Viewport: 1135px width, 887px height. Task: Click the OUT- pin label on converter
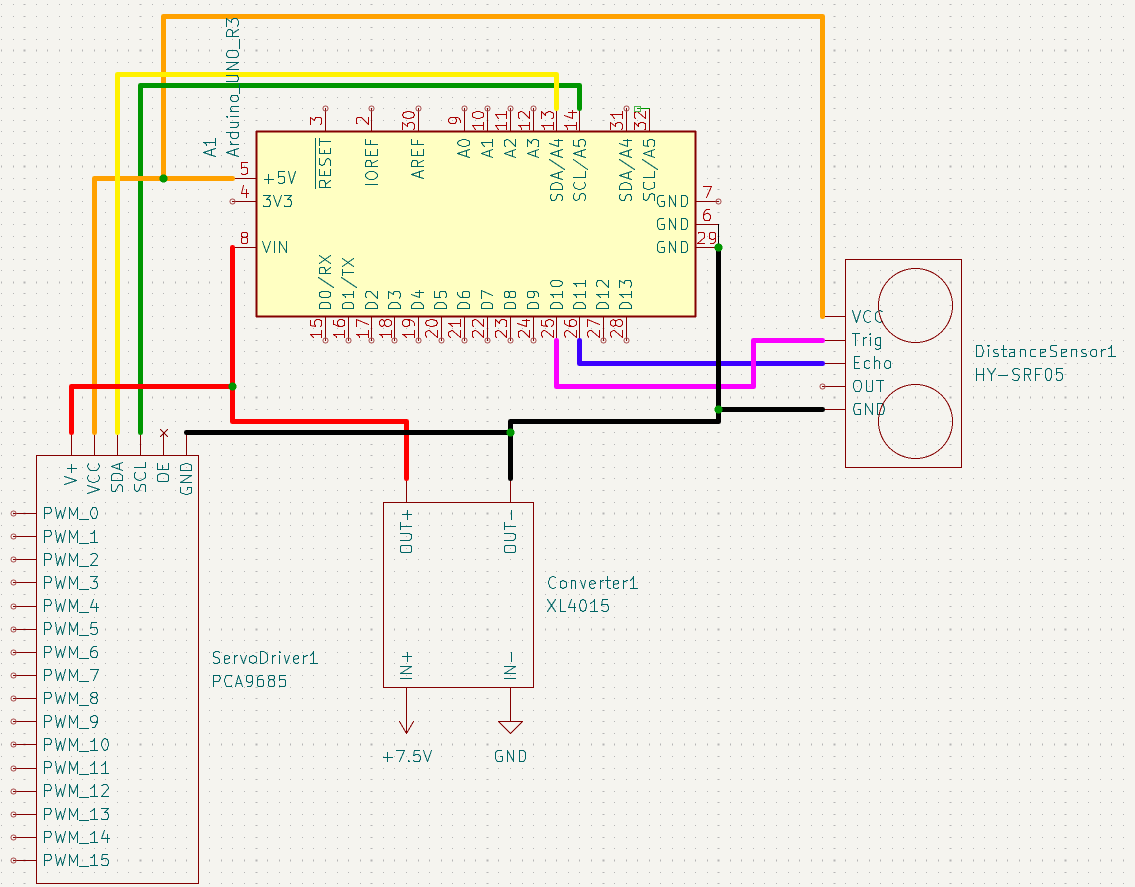coord(510,531)
